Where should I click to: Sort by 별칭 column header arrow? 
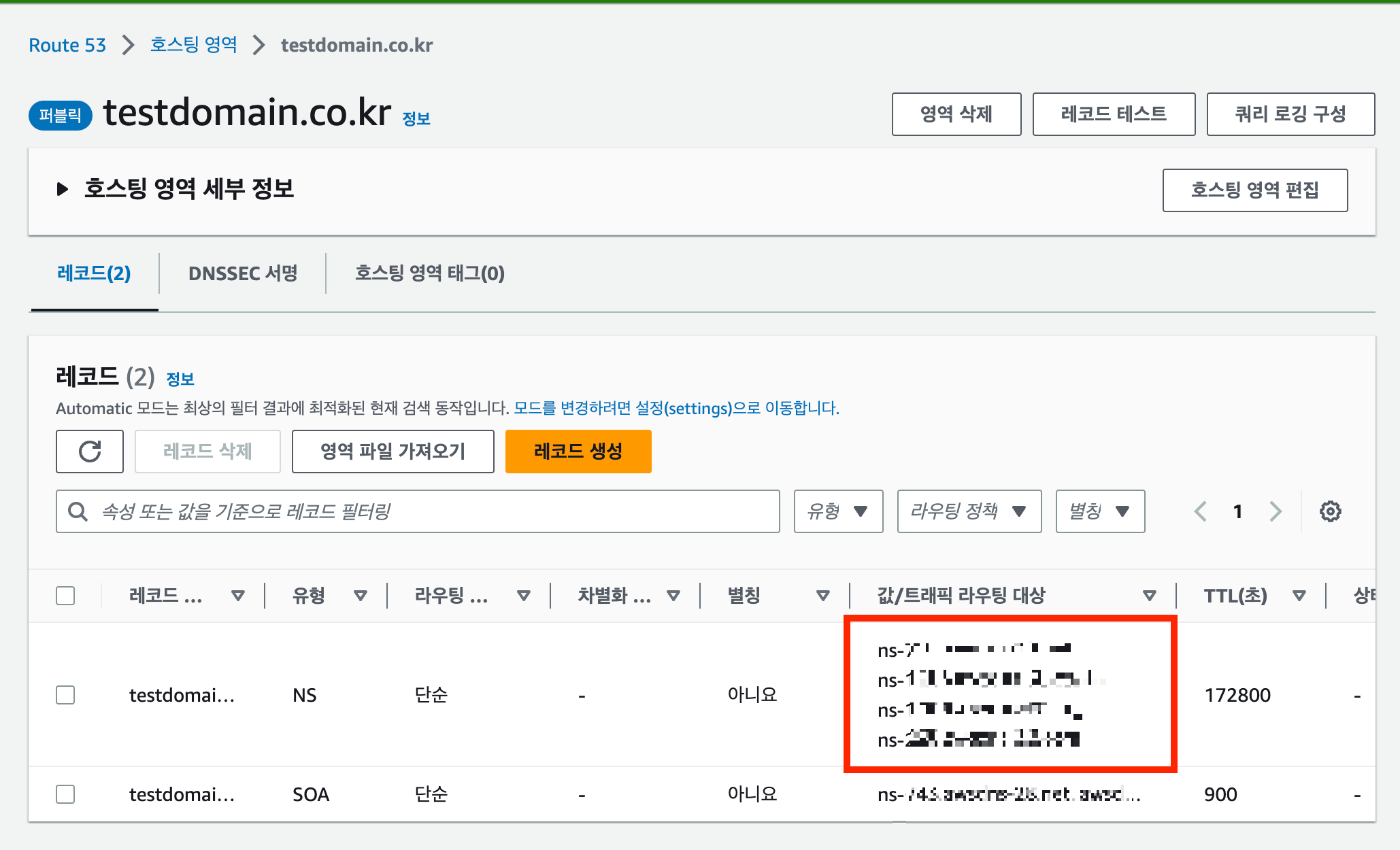822,596
